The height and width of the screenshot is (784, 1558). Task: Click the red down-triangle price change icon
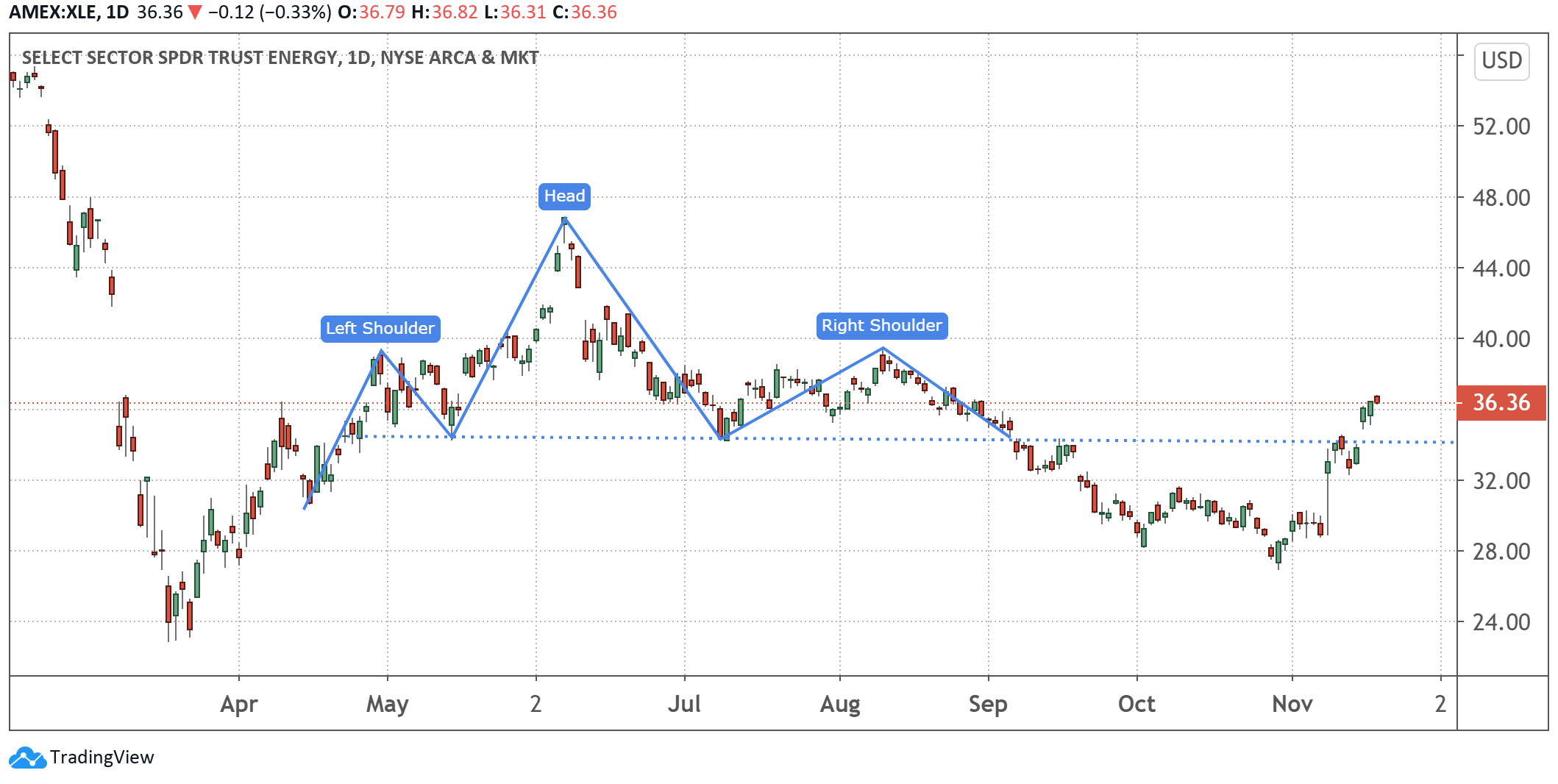click(195, 13)
